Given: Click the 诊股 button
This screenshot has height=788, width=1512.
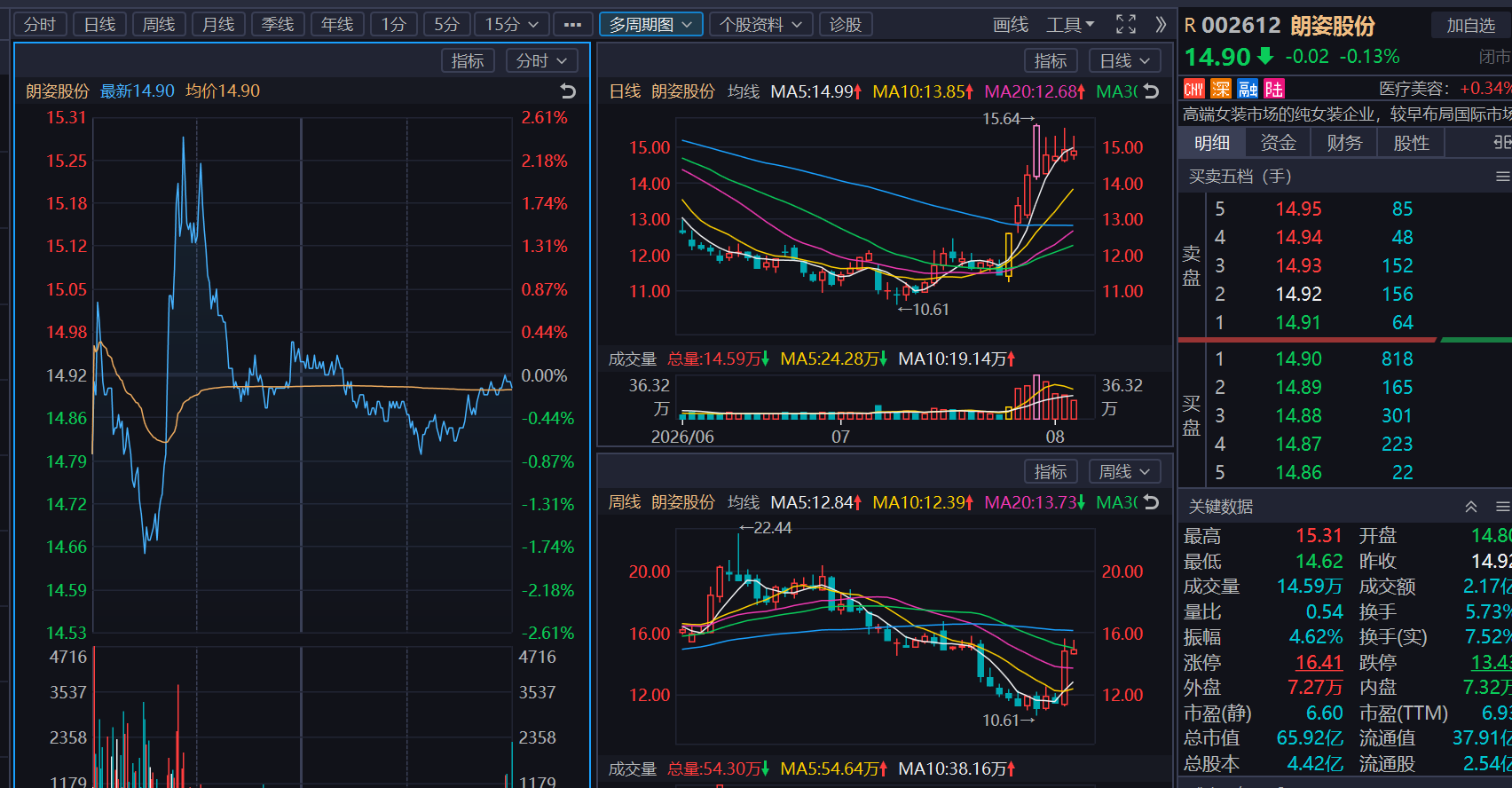Looking at the screenshot, I should click(x=846, y=25).
